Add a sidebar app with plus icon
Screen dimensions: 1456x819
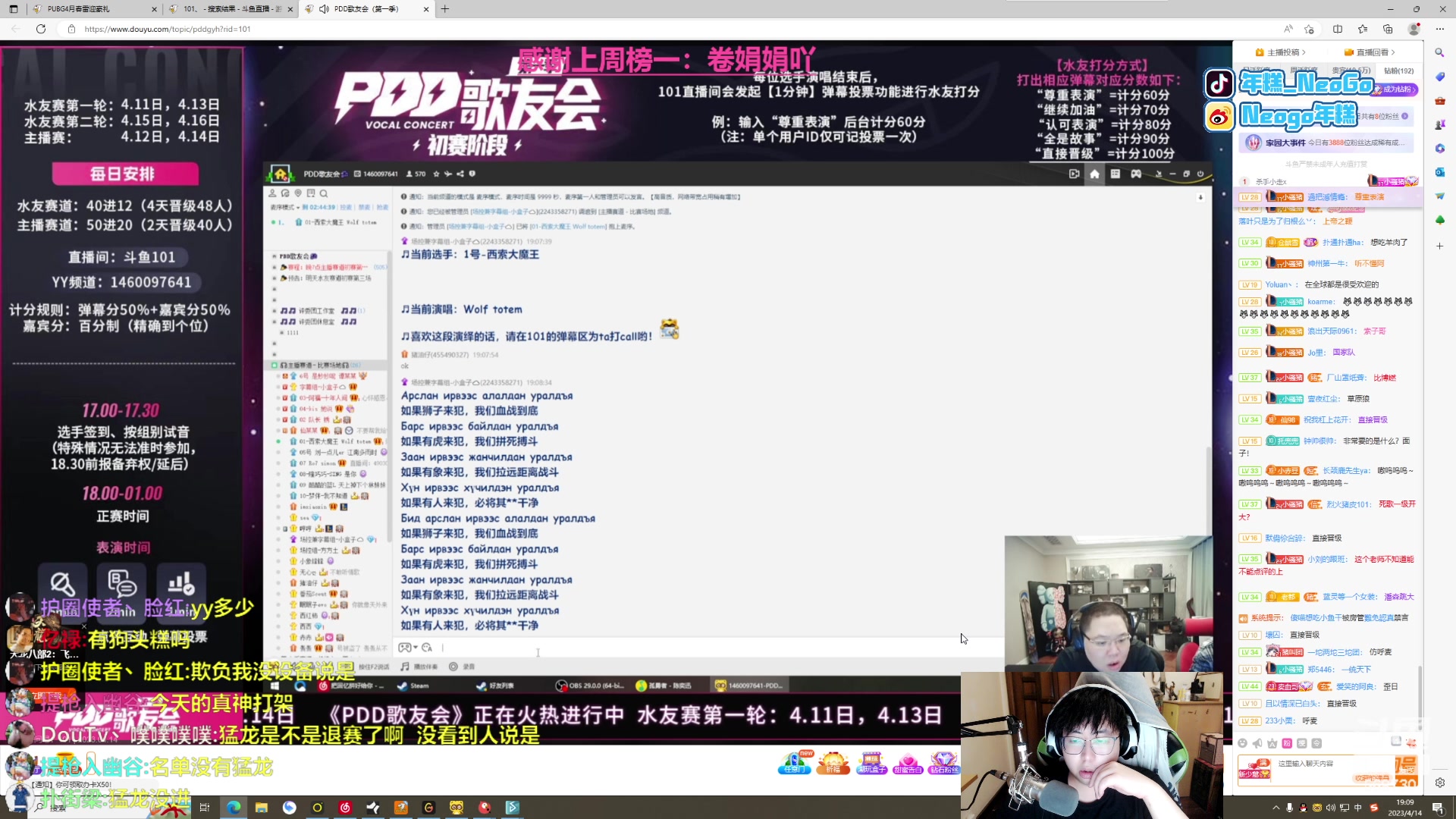[1439, 246]
